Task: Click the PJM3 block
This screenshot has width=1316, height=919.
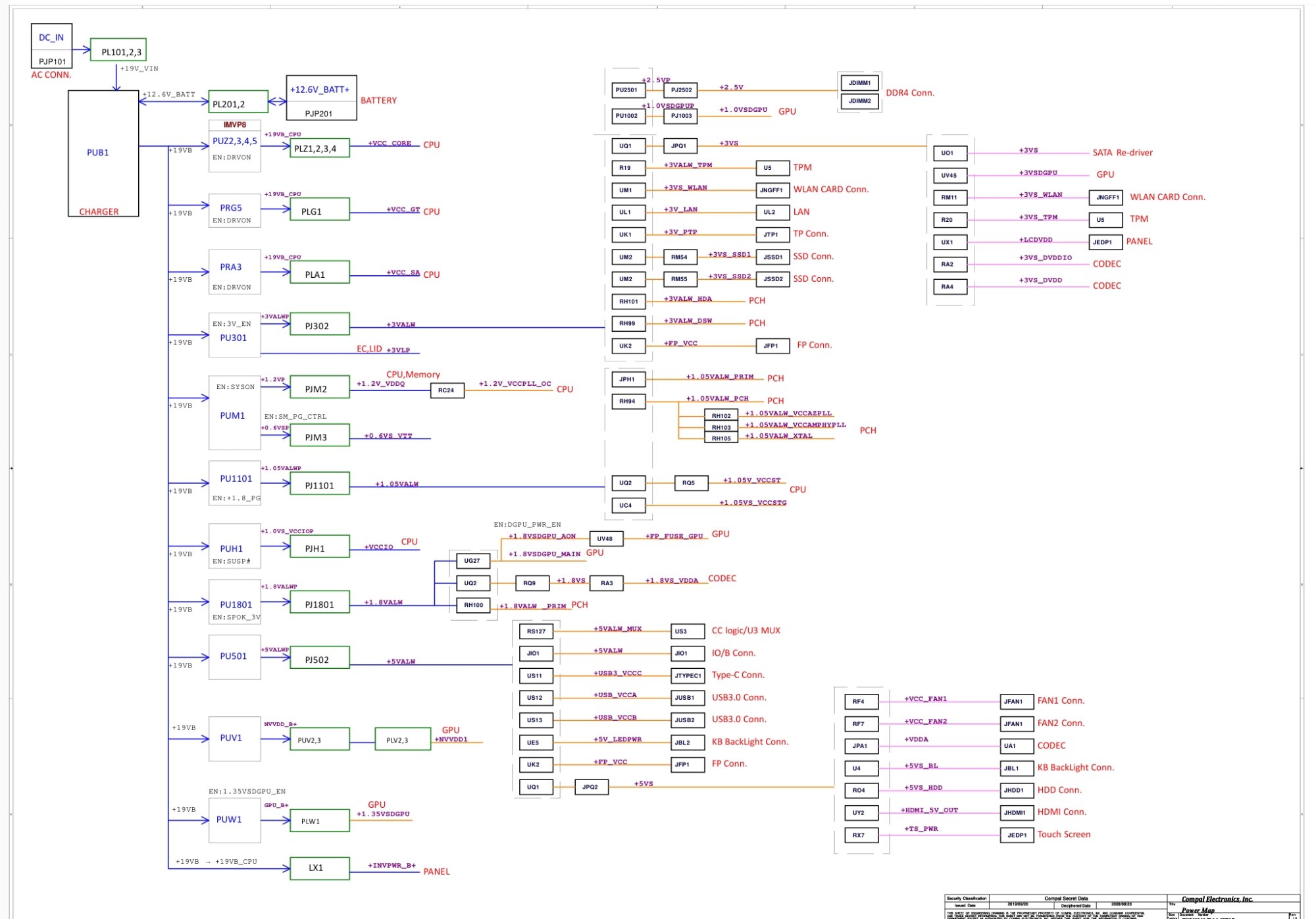Action: [320, 436]
